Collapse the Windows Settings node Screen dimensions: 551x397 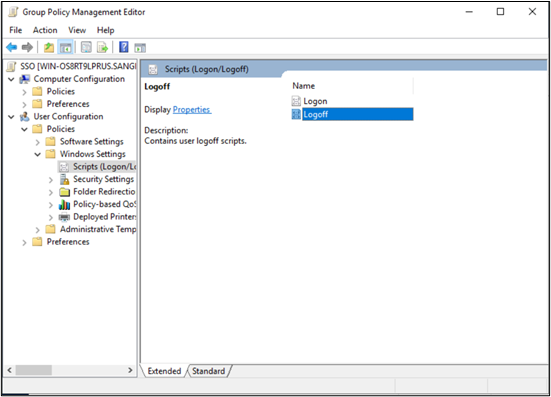[x=38, y=154]
